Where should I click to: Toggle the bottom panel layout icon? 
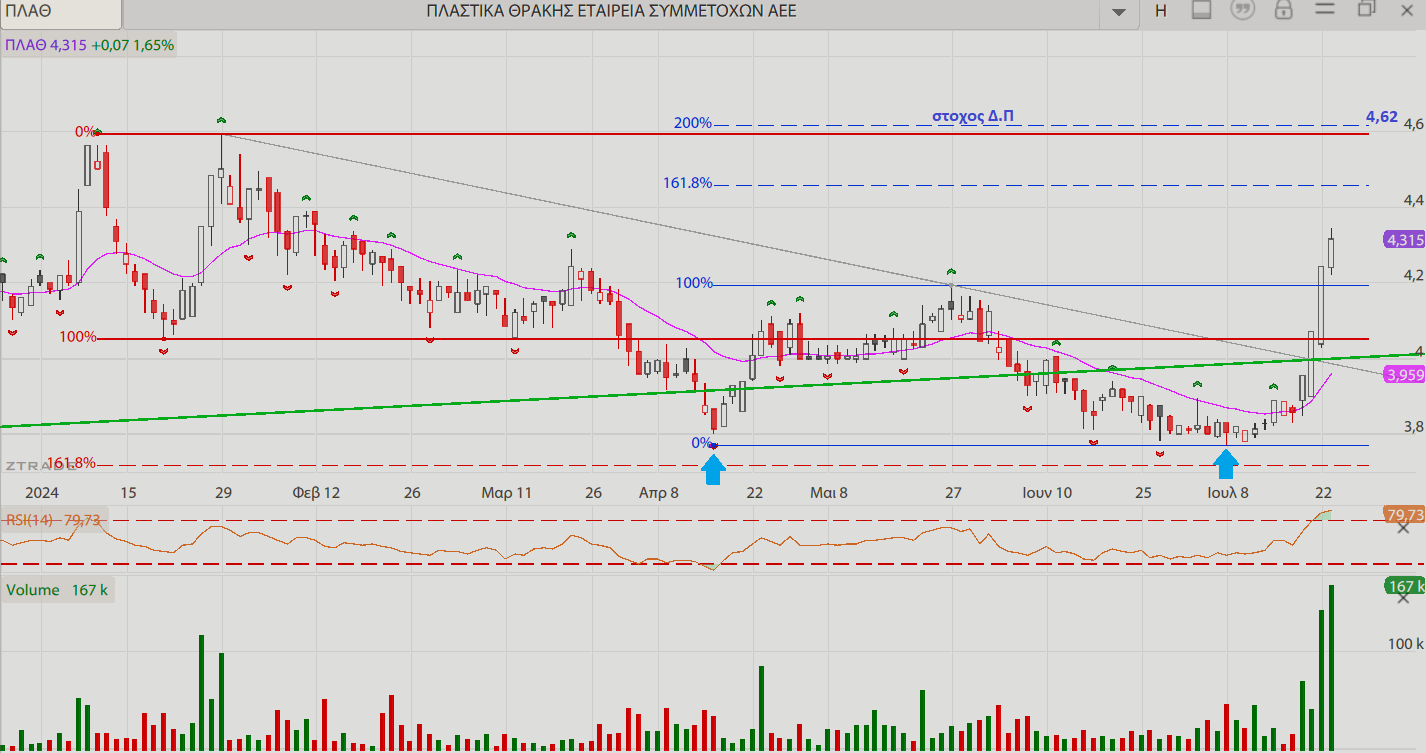click(1202, 10)
